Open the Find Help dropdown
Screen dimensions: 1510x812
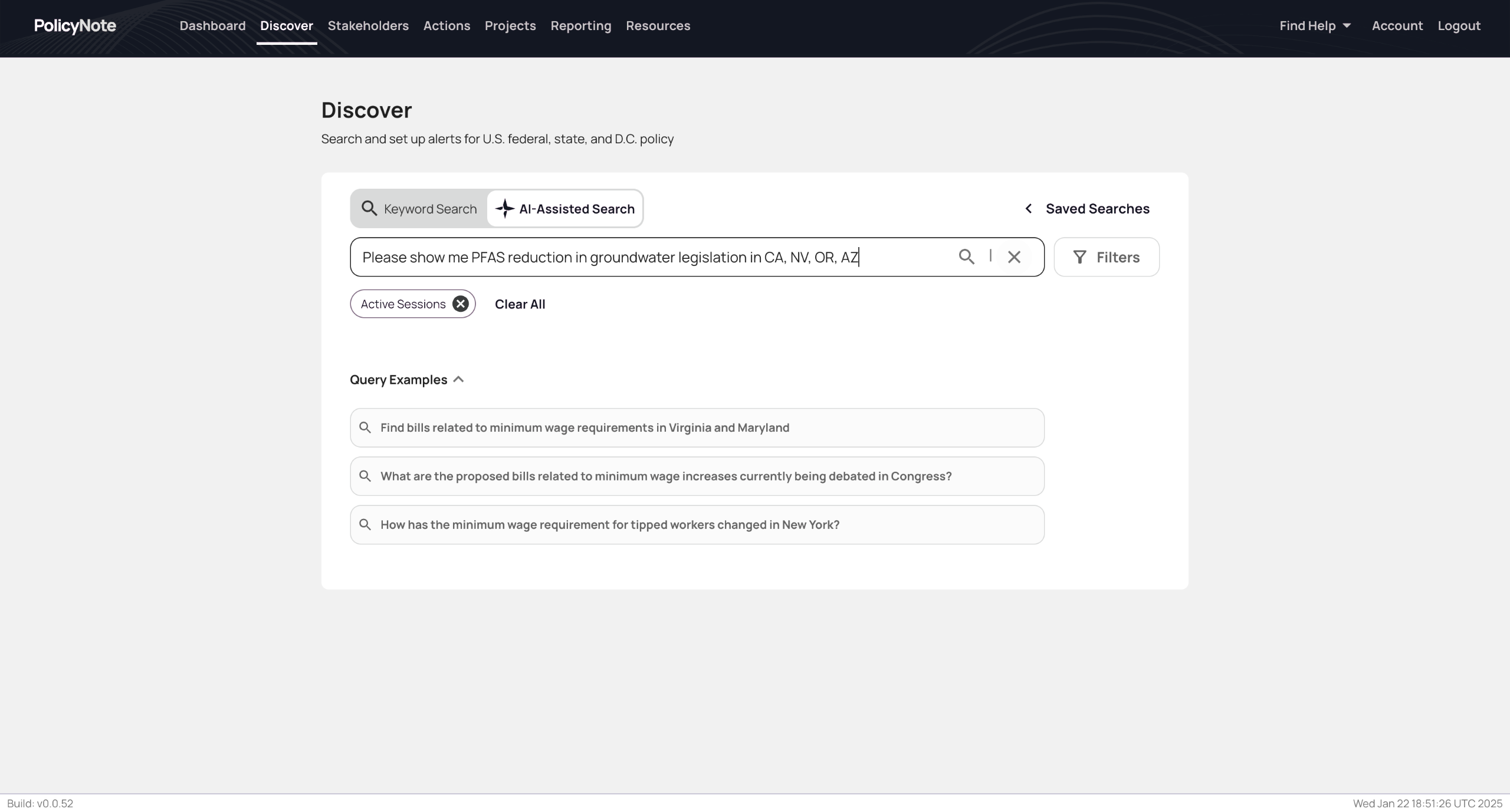click(x=1315, y=26)
